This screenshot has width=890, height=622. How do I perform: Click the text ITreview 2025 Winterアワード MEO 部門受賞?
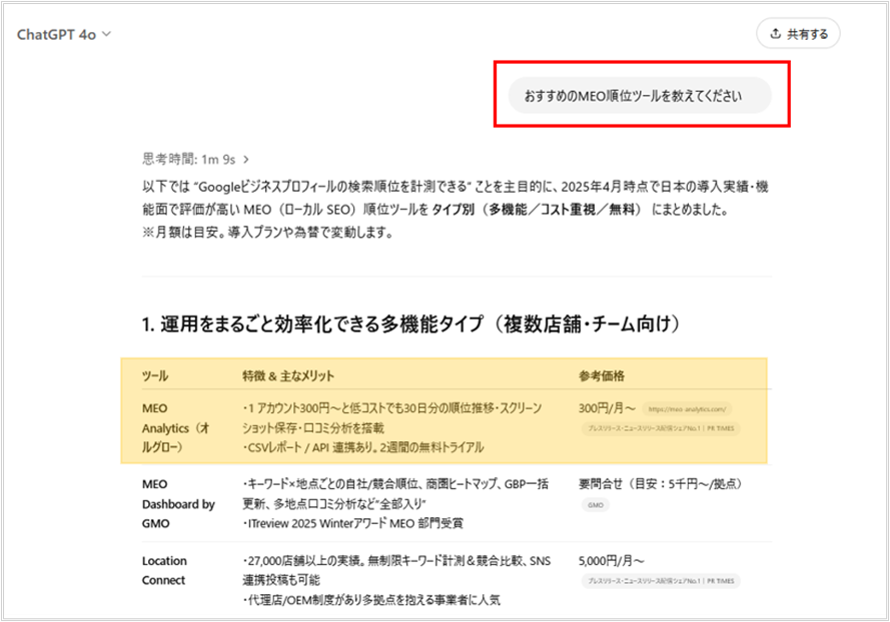point(355,523)
